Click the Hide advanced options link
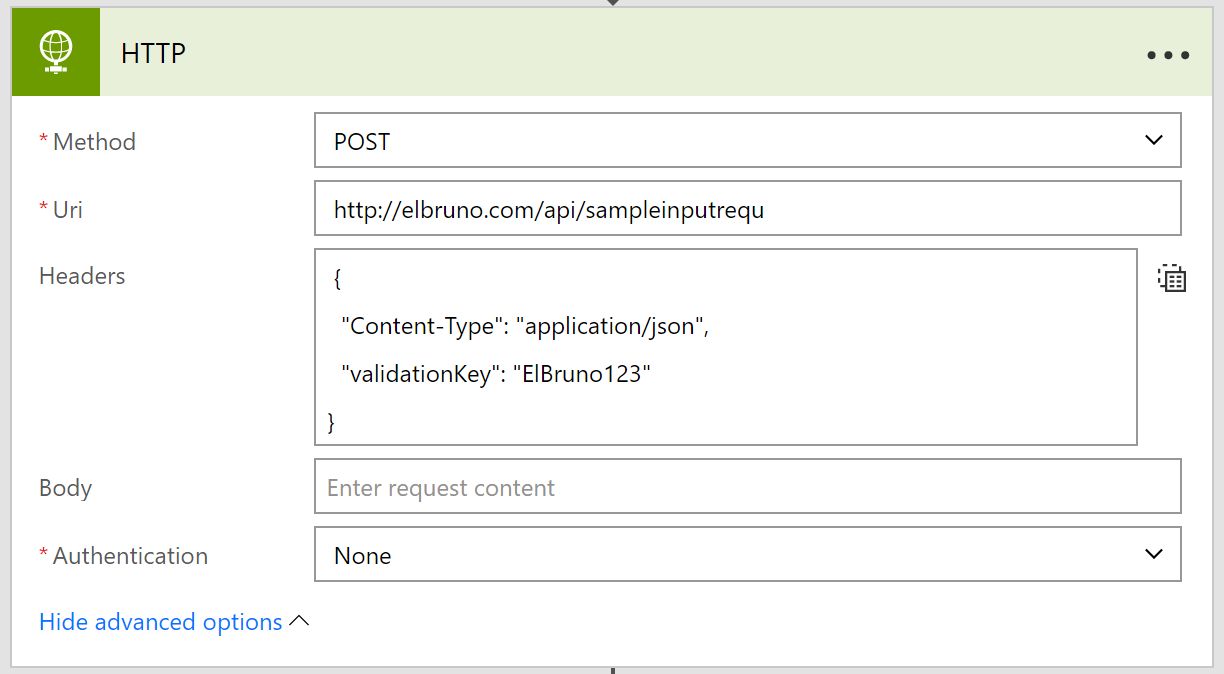This screenshot has height=674, width=1224. [x=160, y=622]
